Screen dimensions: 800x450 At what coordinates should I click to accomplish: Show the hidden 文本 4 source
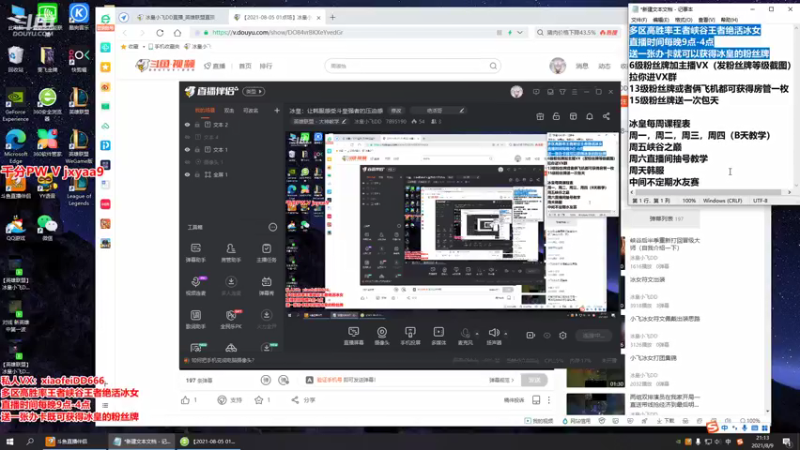tap(187, 137)
